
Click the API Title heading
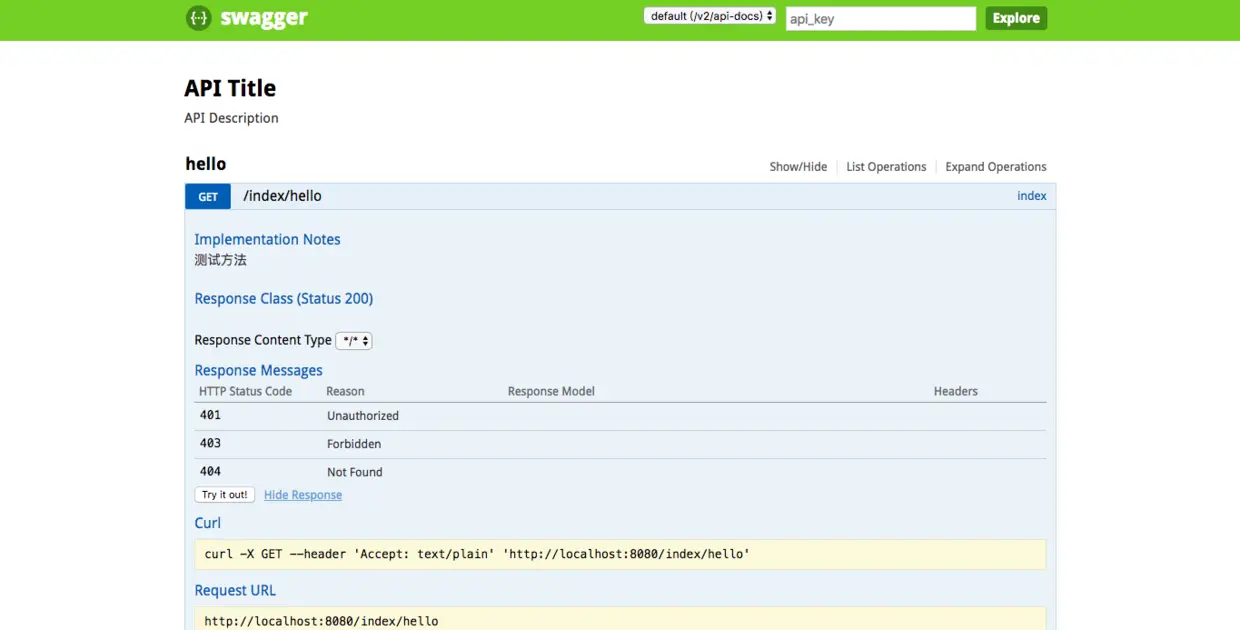coord(230,88)
